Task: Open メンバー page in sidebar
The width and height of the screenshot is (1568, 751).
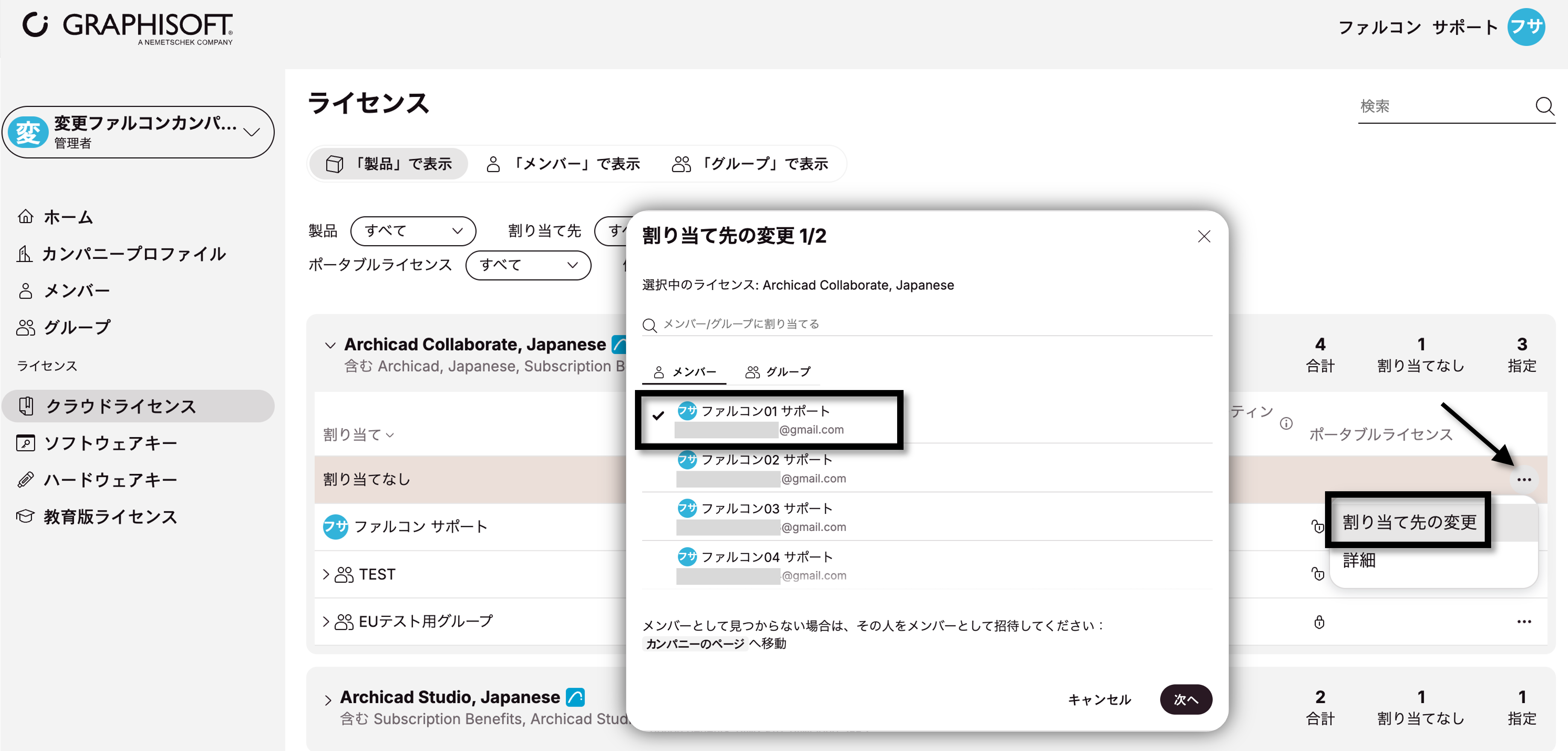Action: [64, 290]
